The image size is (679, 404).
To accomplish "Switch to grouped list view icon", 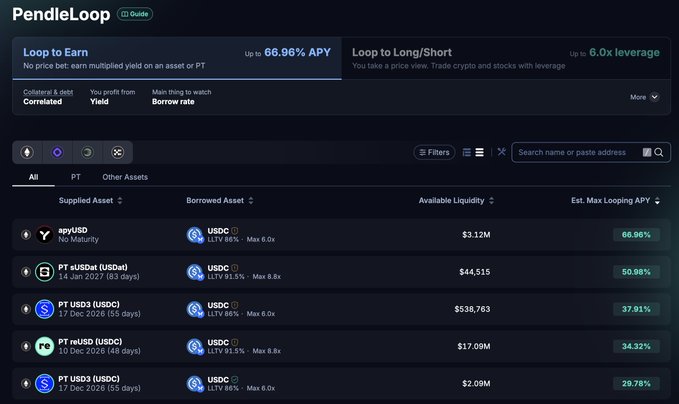I will [466, 152].
